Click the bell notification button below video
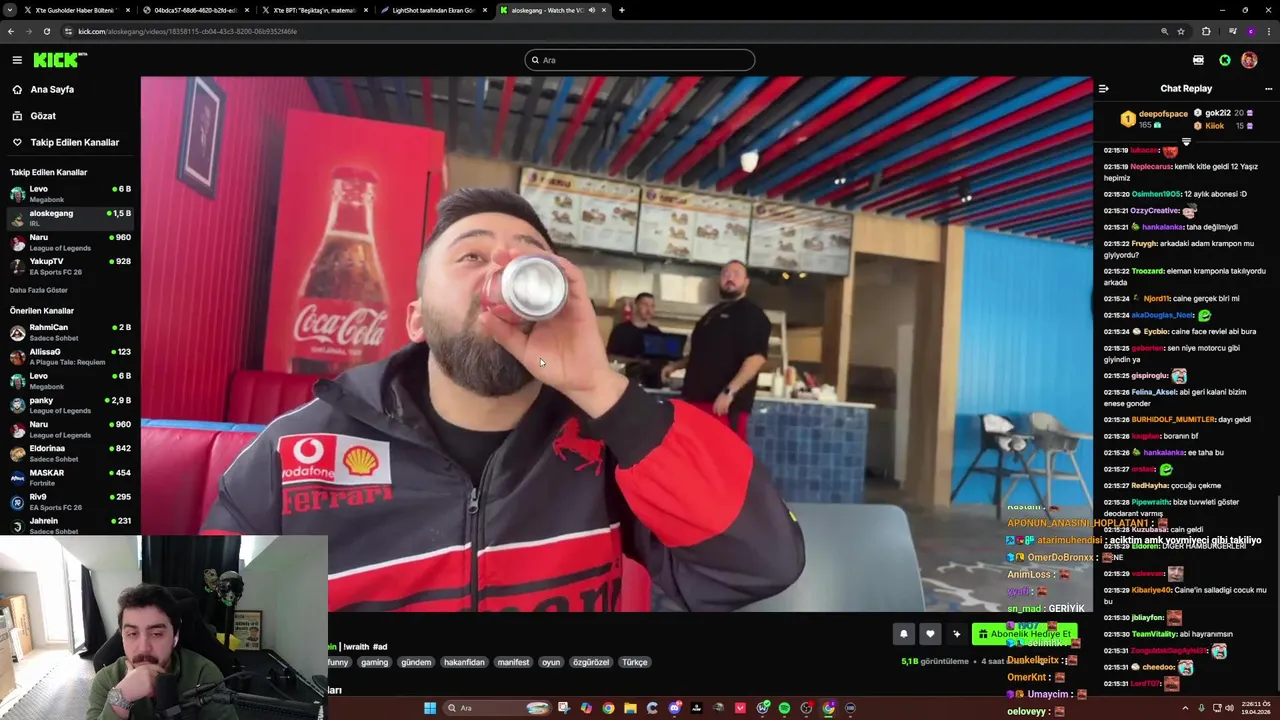 (x=904, y=633)
